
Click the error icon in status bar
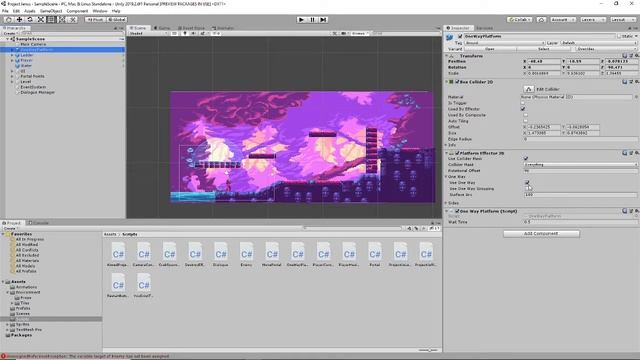pos(3,356)
